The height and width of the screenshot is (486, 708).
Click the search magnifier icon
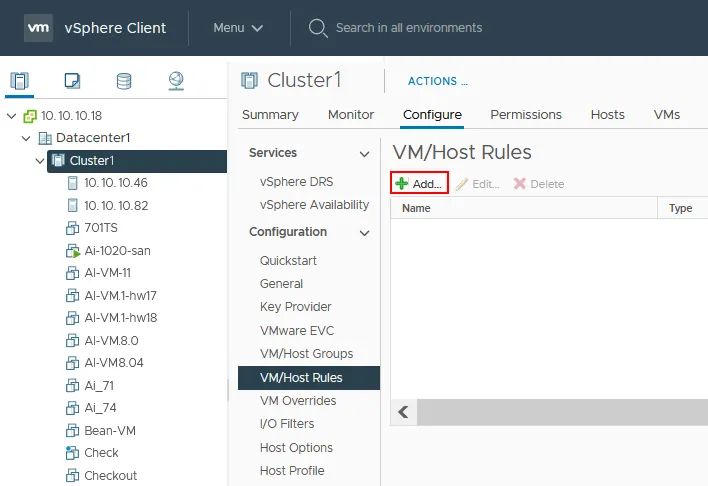pos(318,28)
